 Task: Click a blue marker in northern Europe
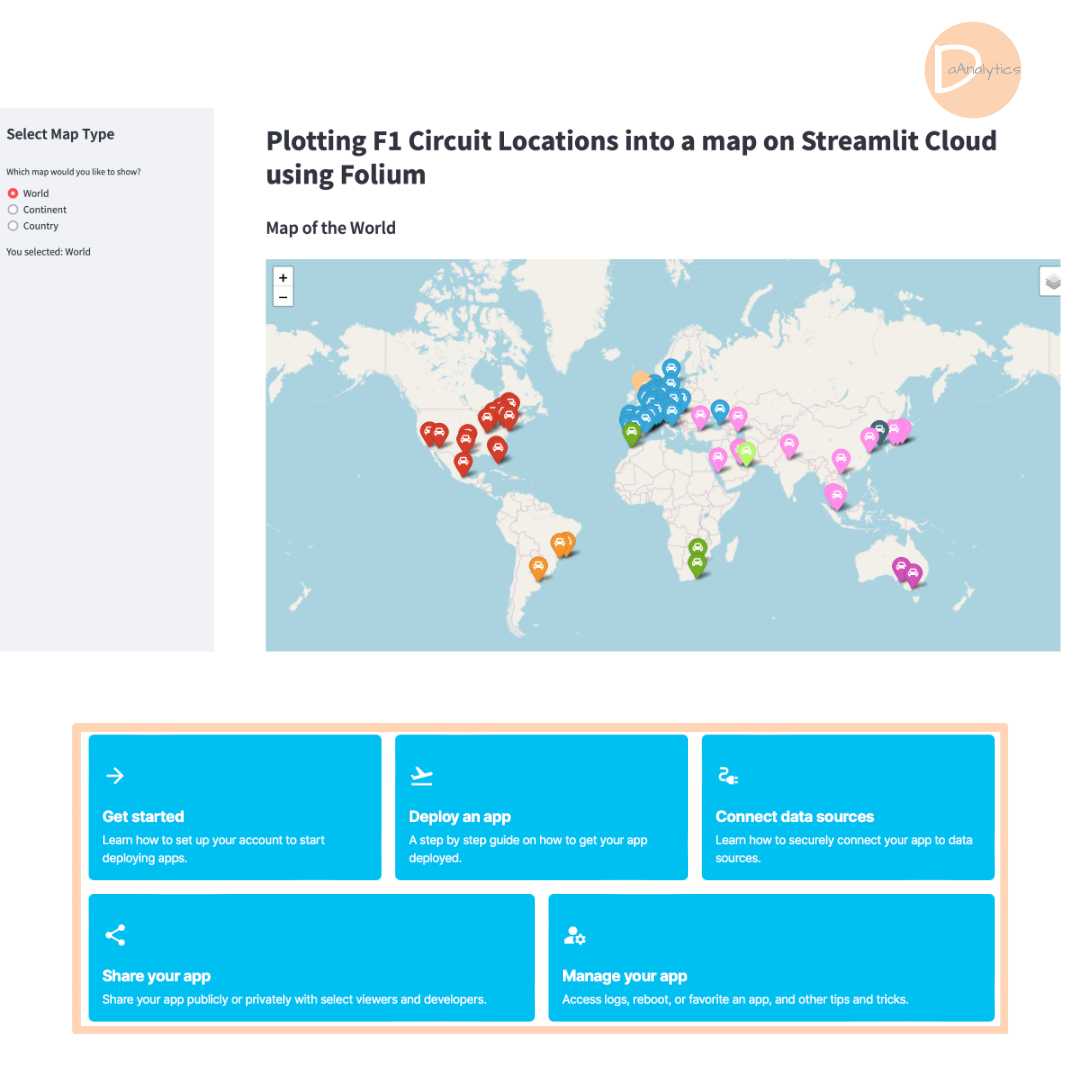pyautogui.click(x=671, y=368)
